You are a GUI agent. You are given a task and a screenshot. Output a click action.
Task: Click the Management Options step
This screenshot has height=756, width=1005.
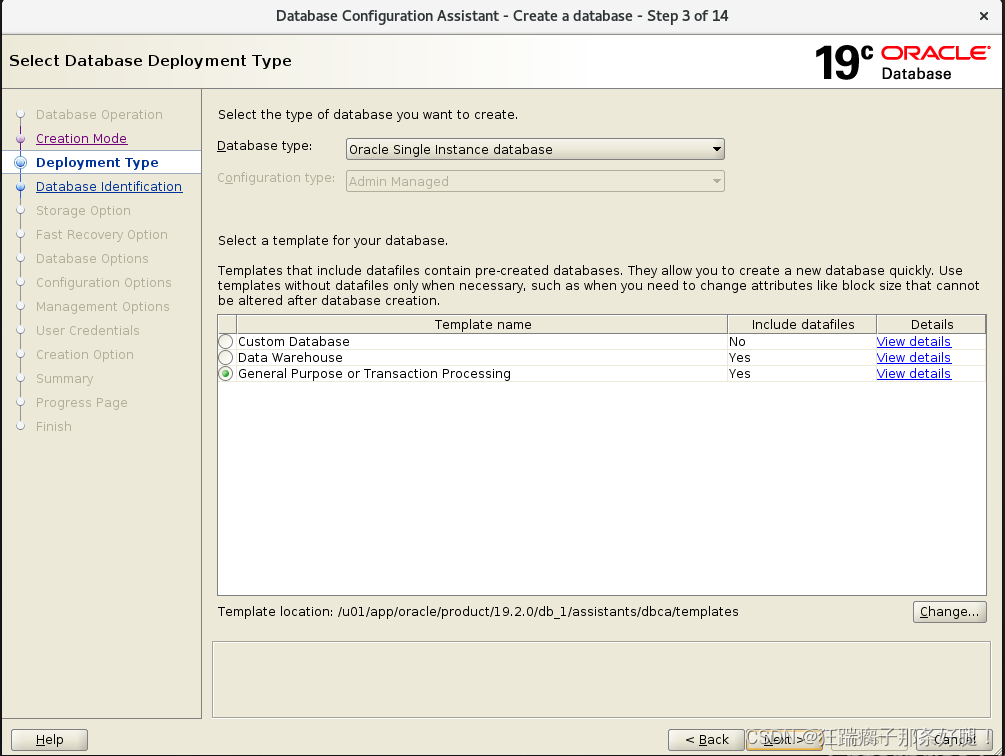coord(103,307)
